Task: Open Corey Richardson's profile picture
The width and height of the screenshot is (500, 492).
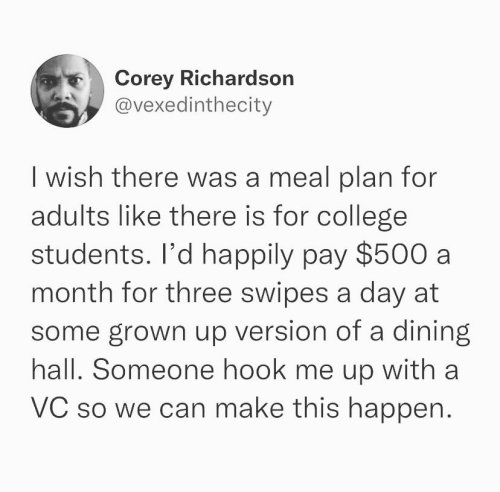Action: pyautogui.click(x=67, y=91)
